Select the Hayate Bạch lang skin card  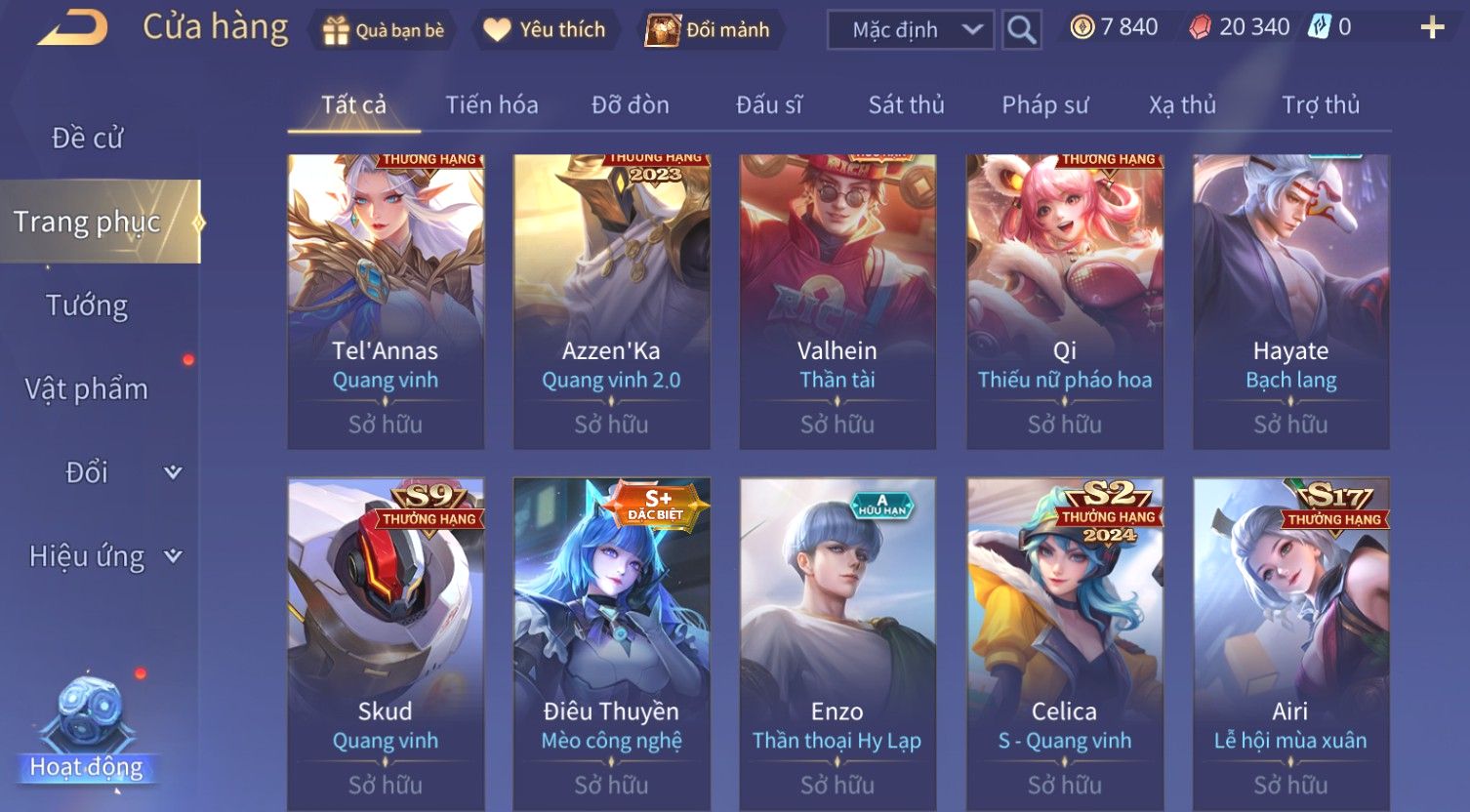1290,302
